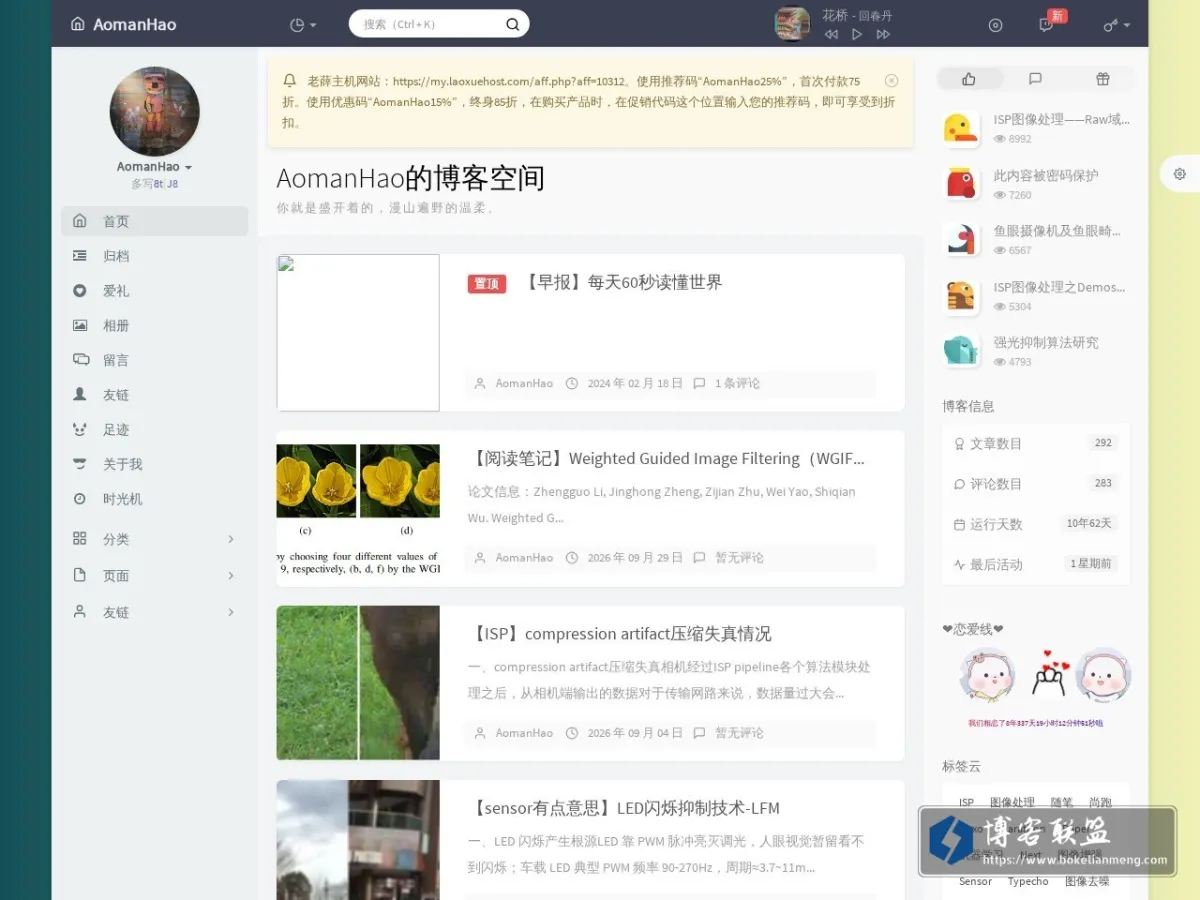This screenshot has width=1200, height=900.
Task: Select the ISP tag in tag cloud
Action: pos(966,802)
